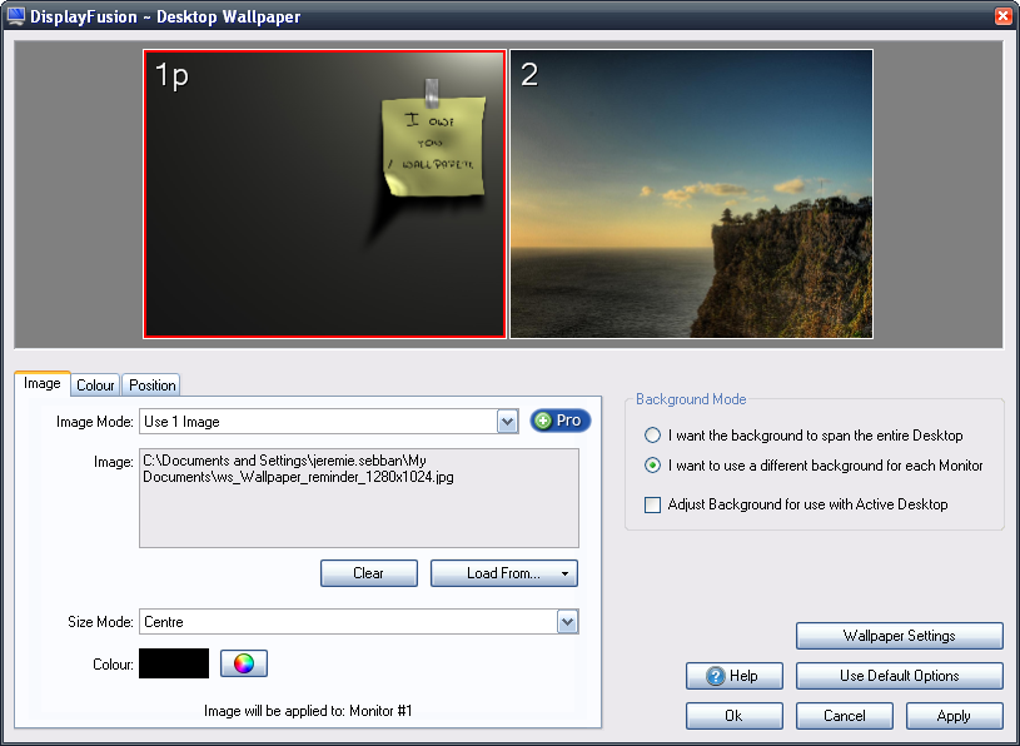This screenshot has height=746, width=1020.
Task: Cancel the wallpaper changes
Action: click(844, 716)
